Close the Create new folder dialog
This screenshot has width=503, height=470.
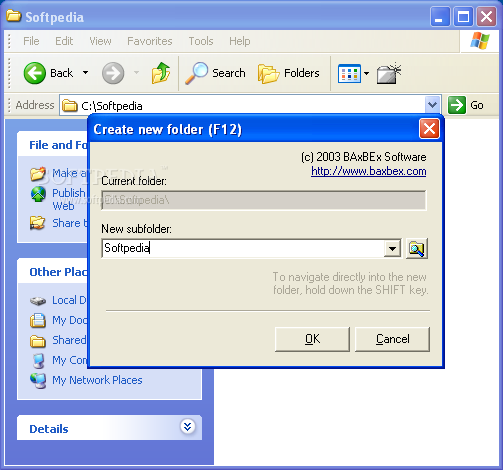[429, 129]
